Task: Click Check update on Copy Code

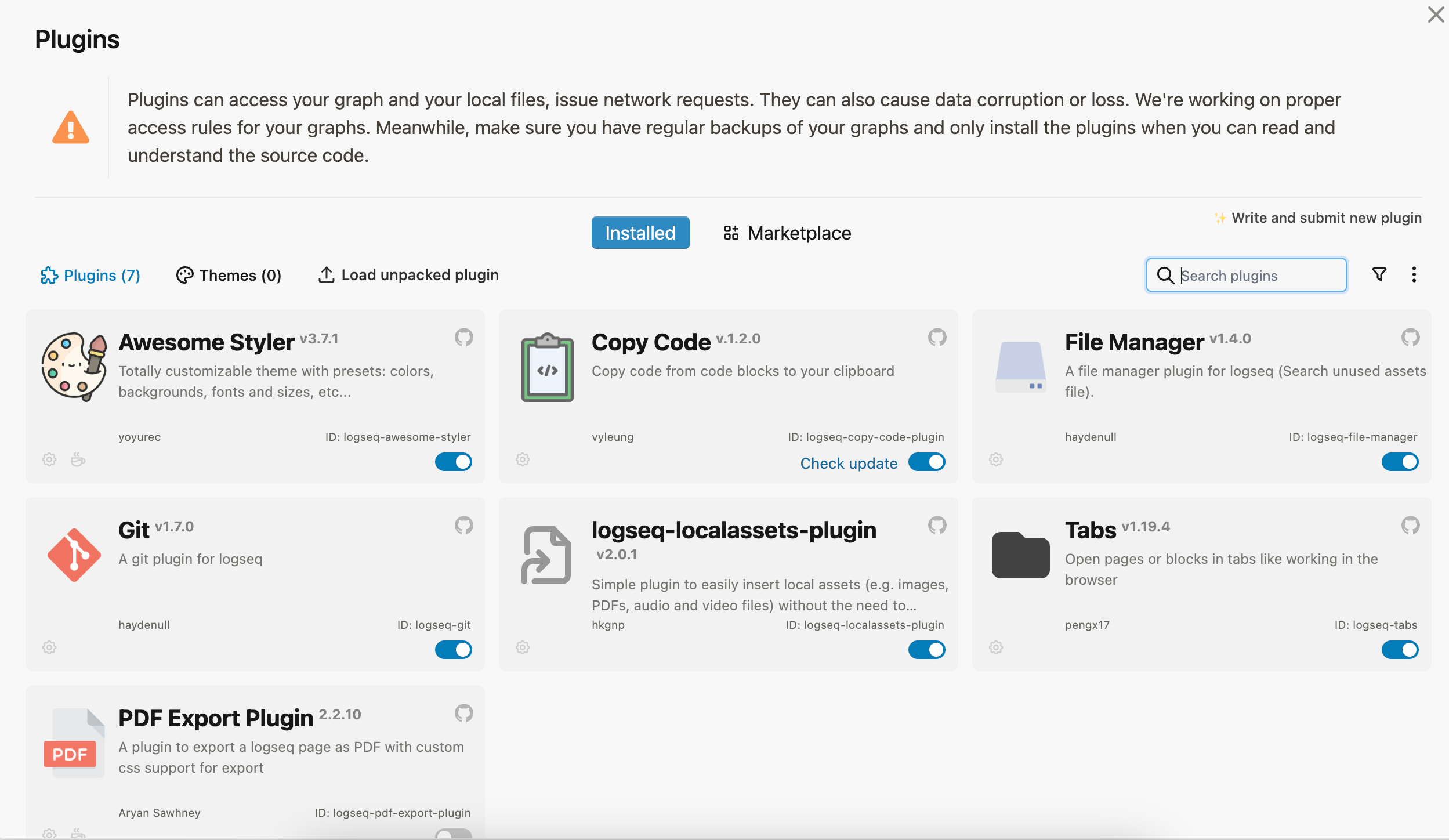Action: click(x=849, y=463)
